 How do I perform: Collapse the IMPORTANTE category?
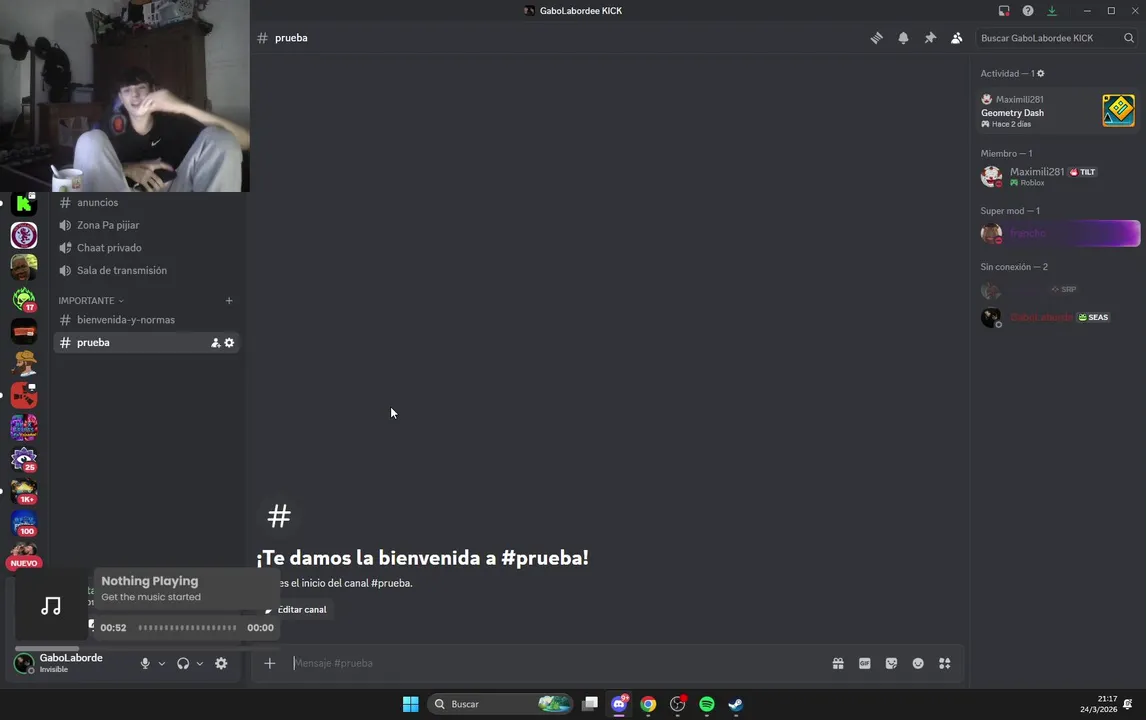coord(91,300)
